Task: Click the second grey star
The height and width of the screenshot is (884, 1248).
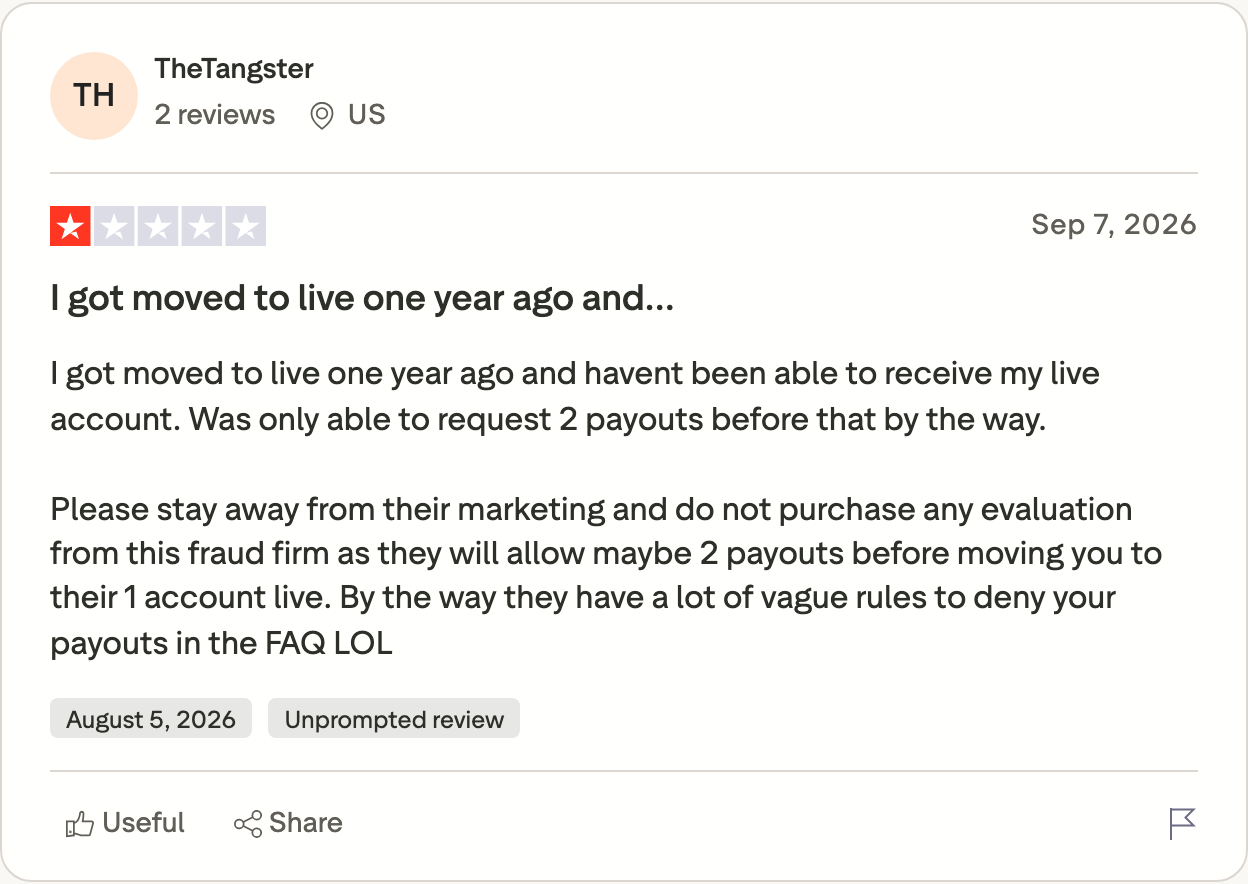Action: (114, 226)
